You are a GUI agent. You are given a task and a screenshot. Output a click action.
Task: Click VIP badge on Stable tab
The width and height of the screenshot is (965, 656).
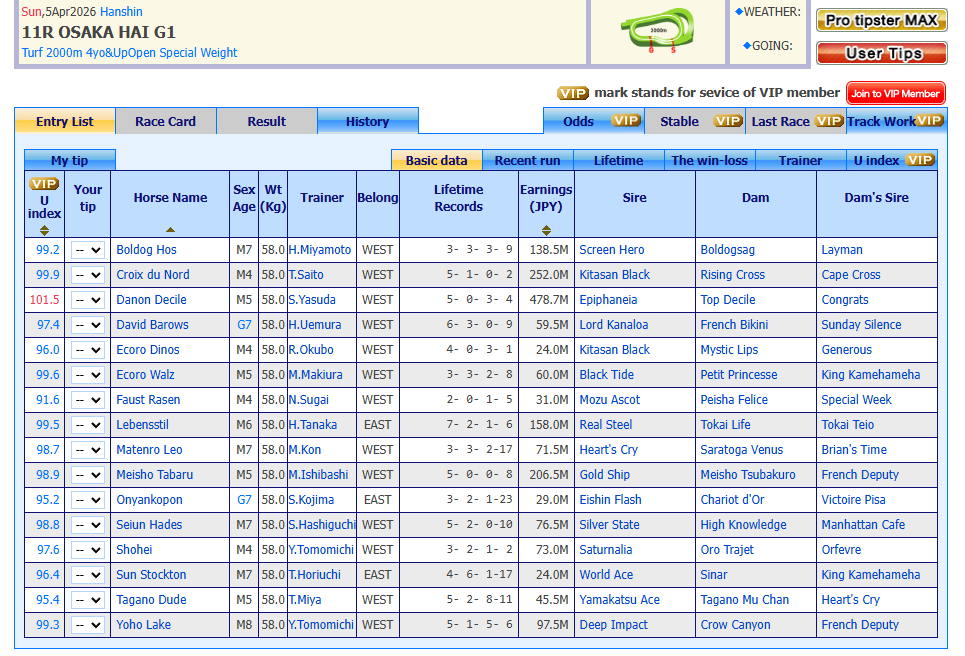[x=728, y=121]
